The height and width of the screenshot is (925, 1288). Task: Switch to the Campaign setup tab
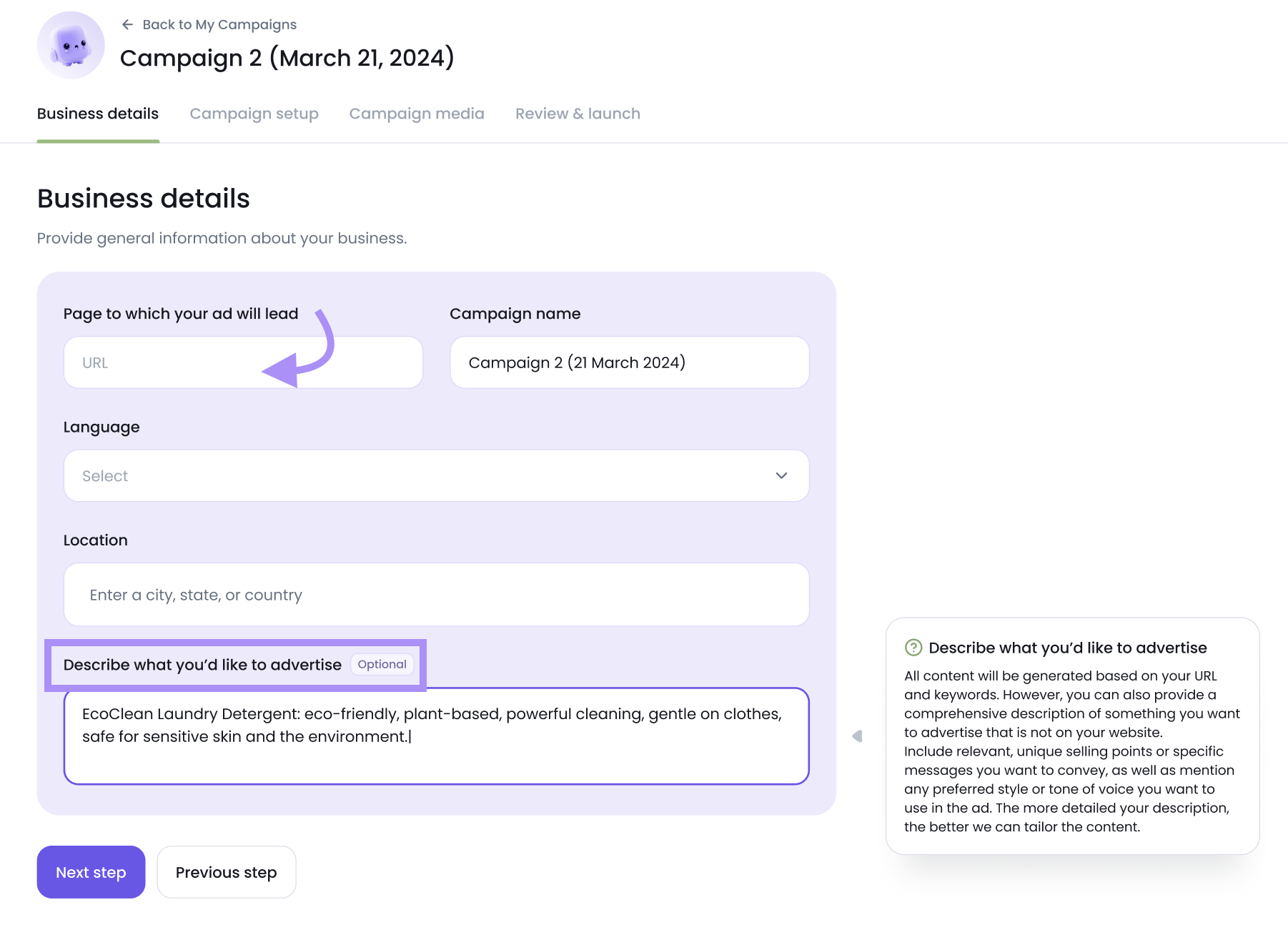coord(254,114)
